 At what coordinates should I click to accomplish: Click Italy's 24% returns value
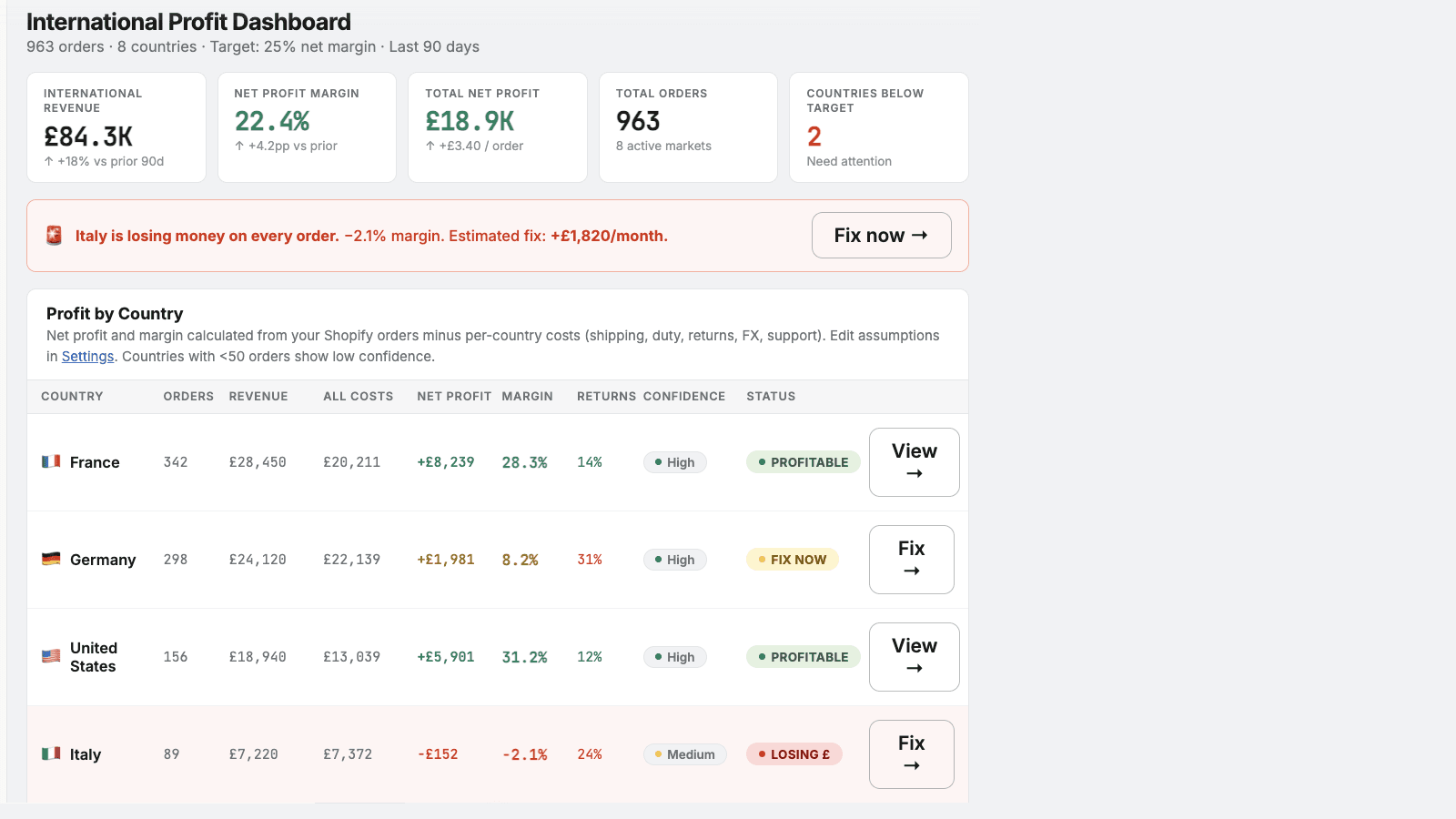click(x=590, y=754)
